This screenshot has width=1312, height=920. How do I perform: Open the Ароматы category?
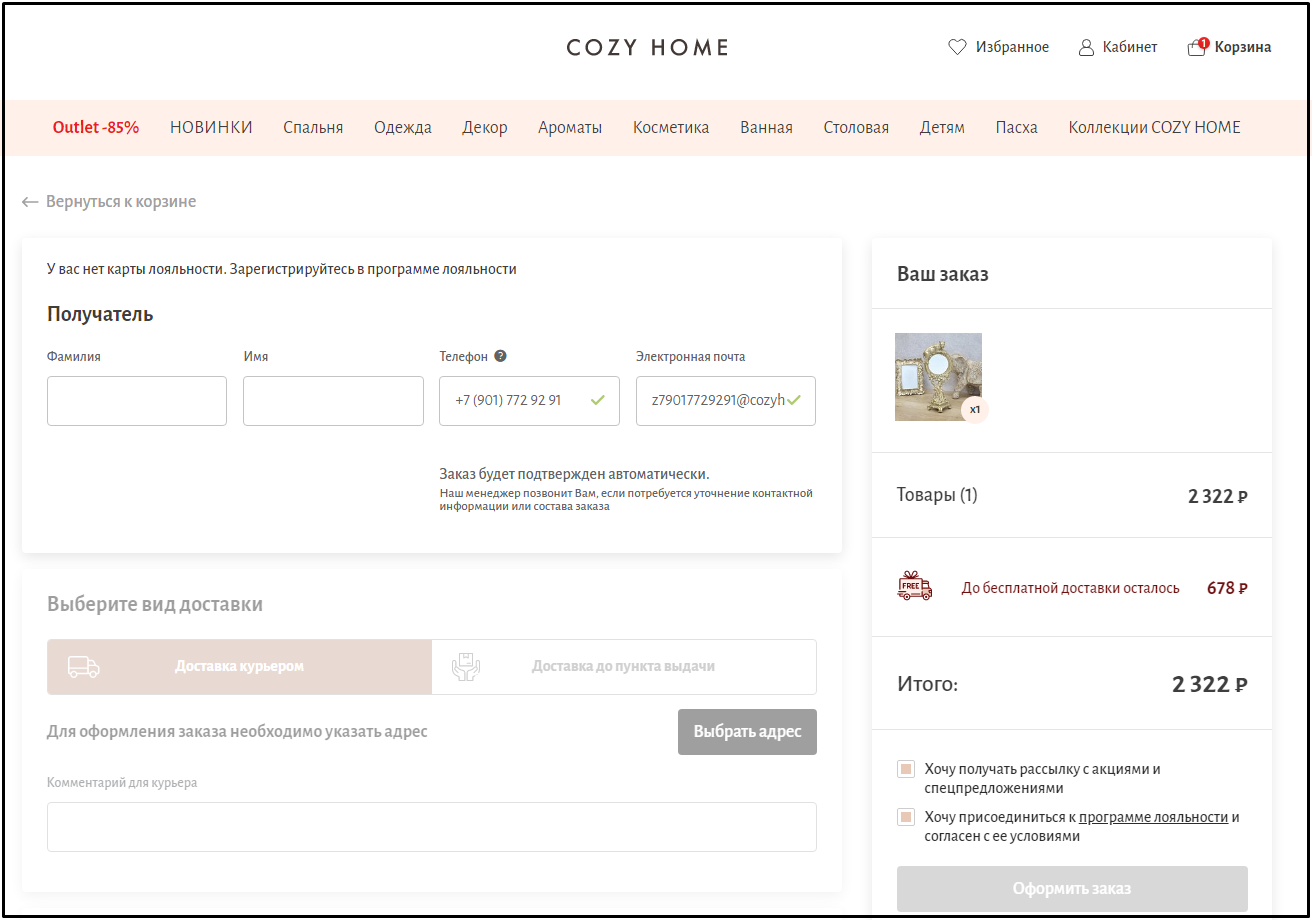[570, 127]
